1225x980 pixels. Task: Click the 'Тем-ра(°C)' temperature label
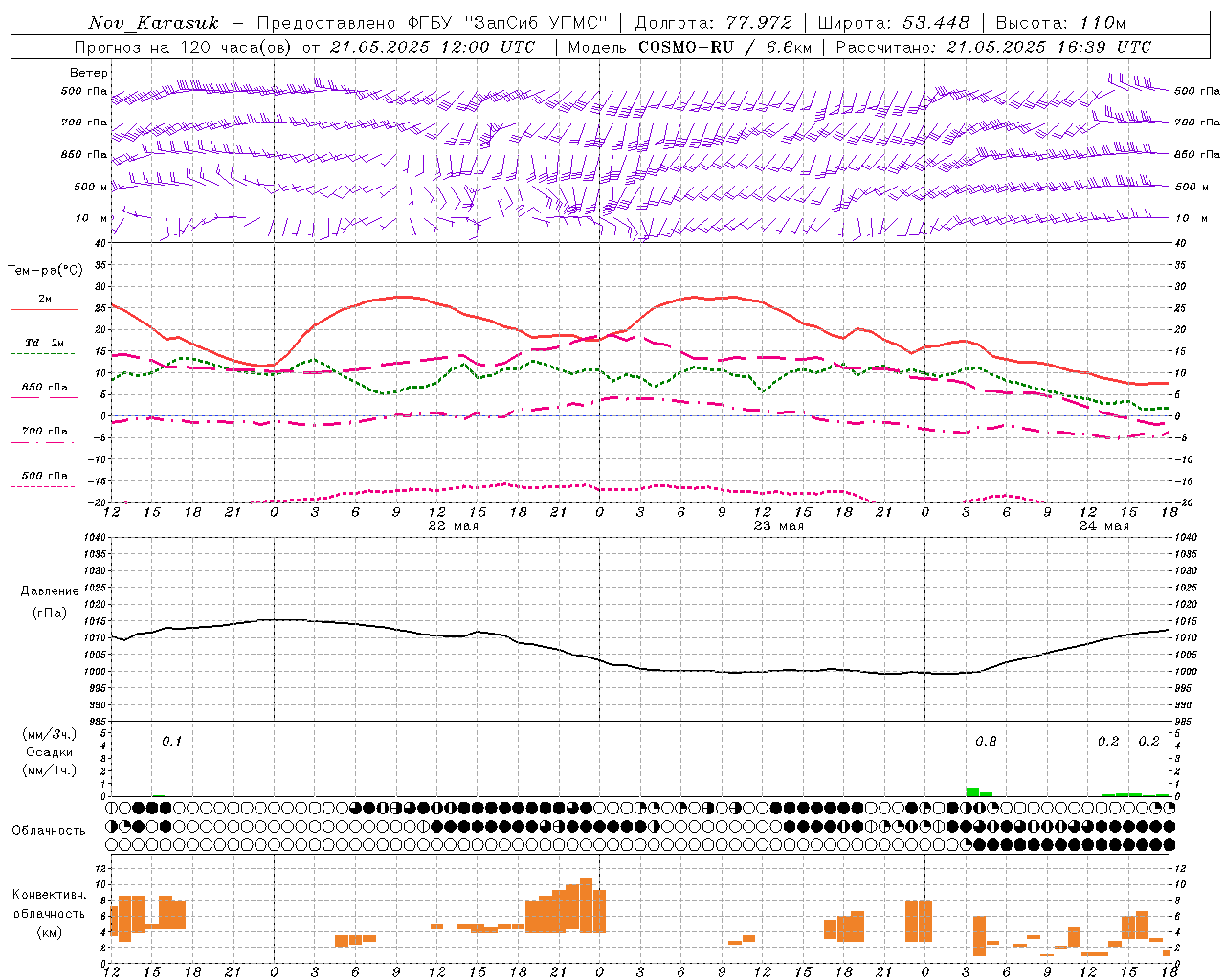pyautogui.click(x=45, y=271)
